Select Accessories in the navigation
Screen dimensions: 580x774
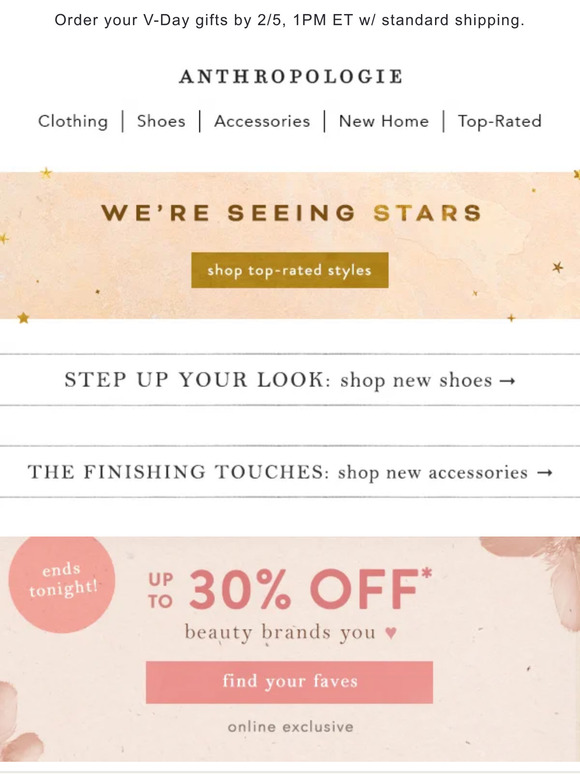pos(262,121)
